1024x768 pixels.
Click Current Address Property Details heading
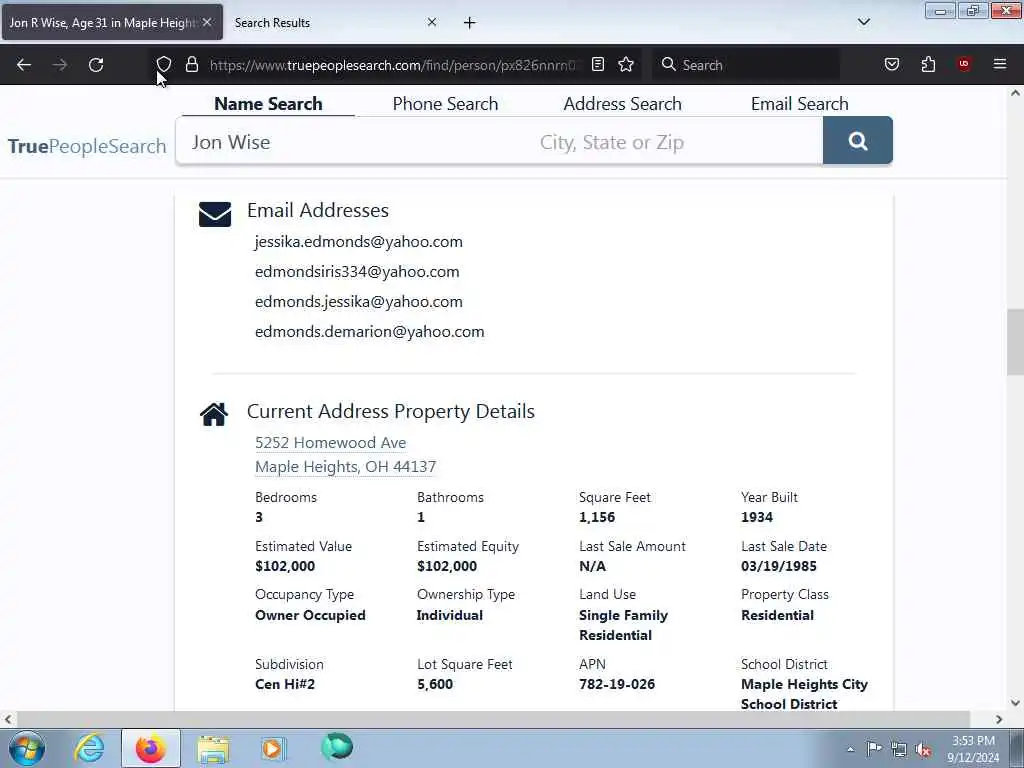coord(391,411)
